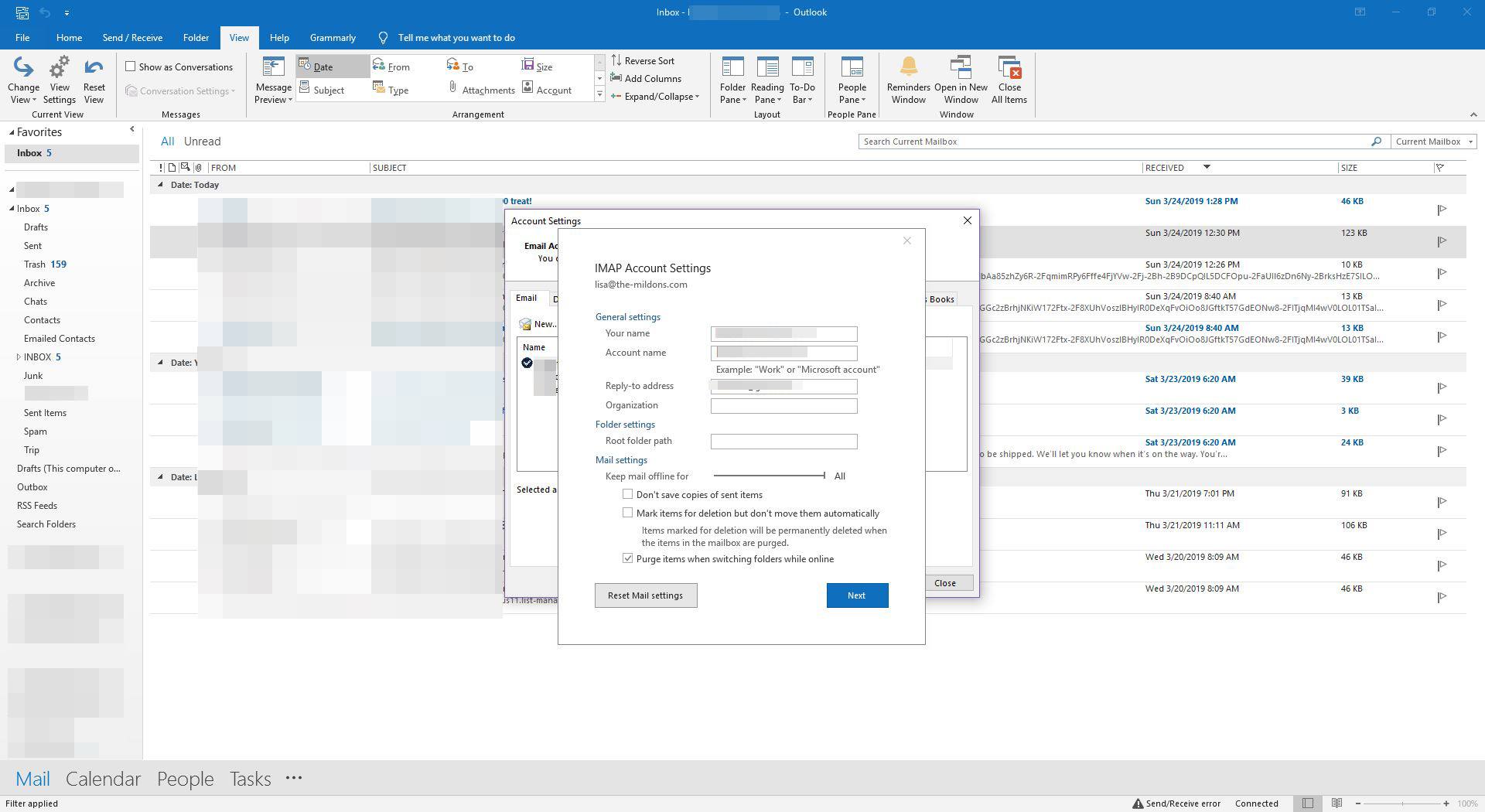Check Don't save copies of sent items
This screenshot has height=812, width=1485.
[628, 494]
